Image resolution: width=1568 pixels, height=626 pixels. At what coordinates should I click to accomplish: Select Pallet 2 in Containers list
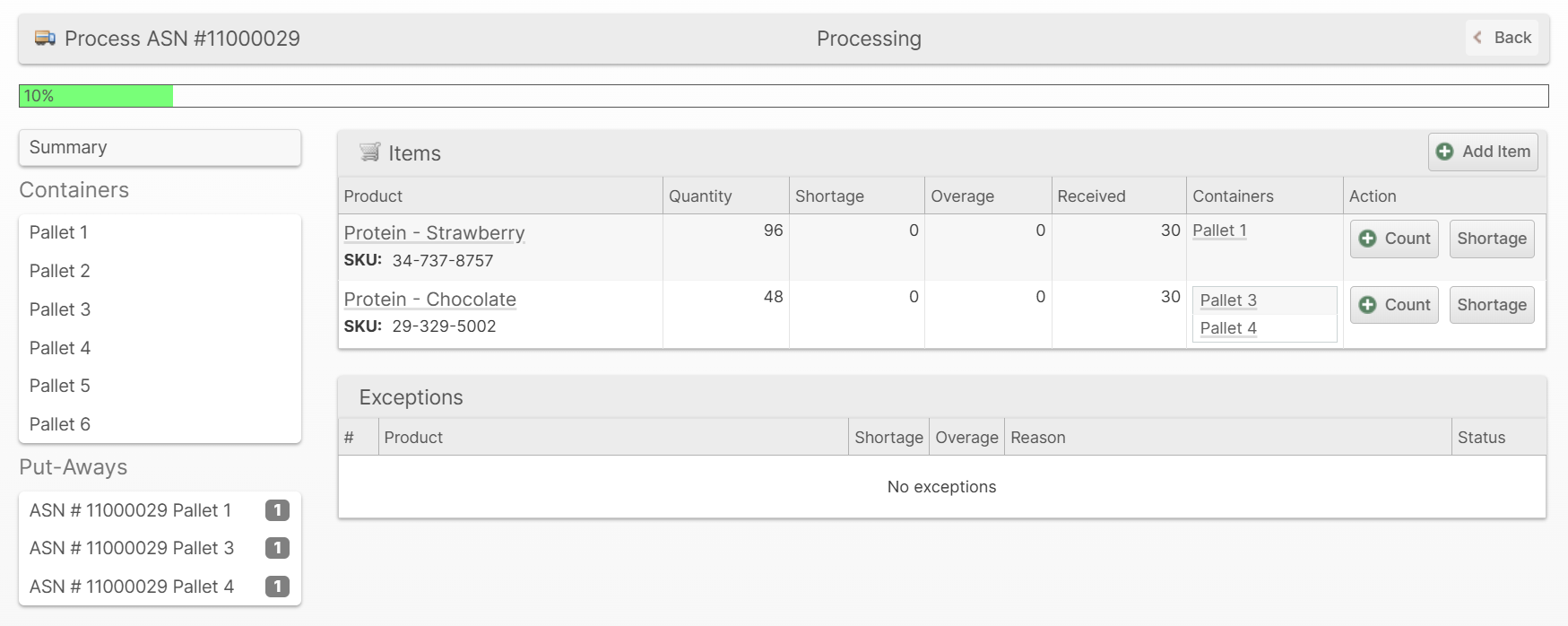60,271
